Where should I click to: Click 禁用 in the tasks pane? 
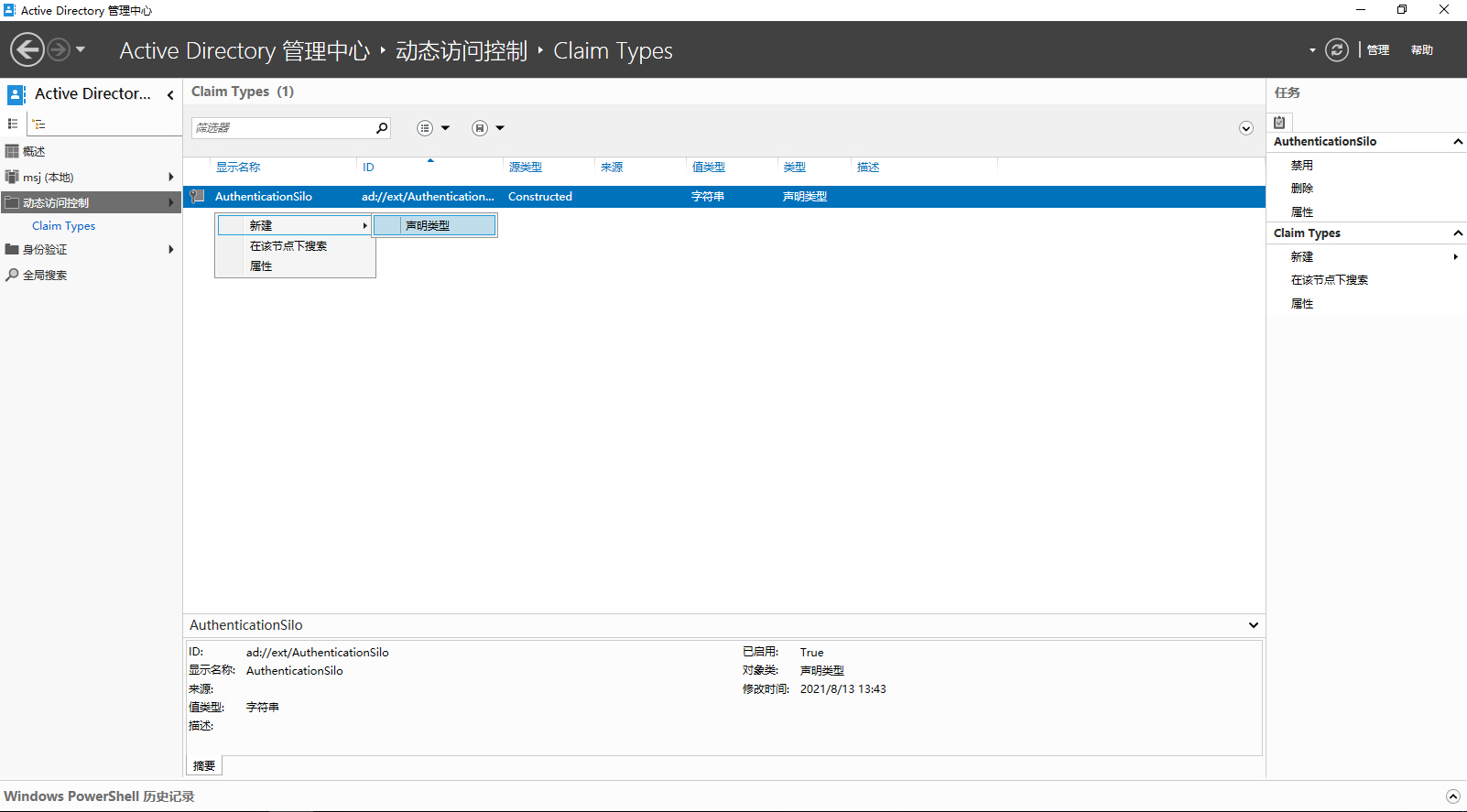(1302, 166)
